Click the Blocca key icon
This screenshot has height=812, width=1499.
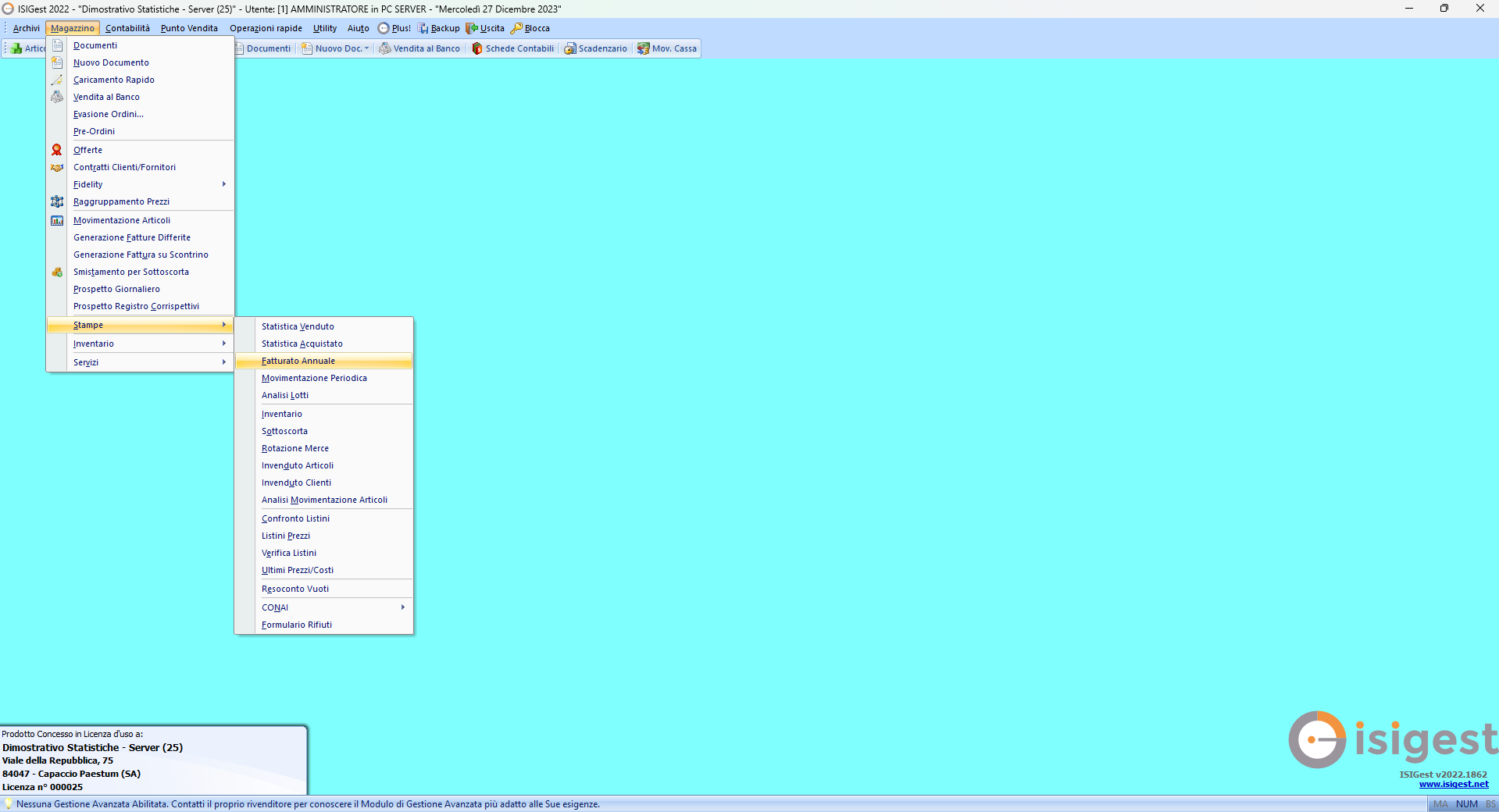(516, 28)
